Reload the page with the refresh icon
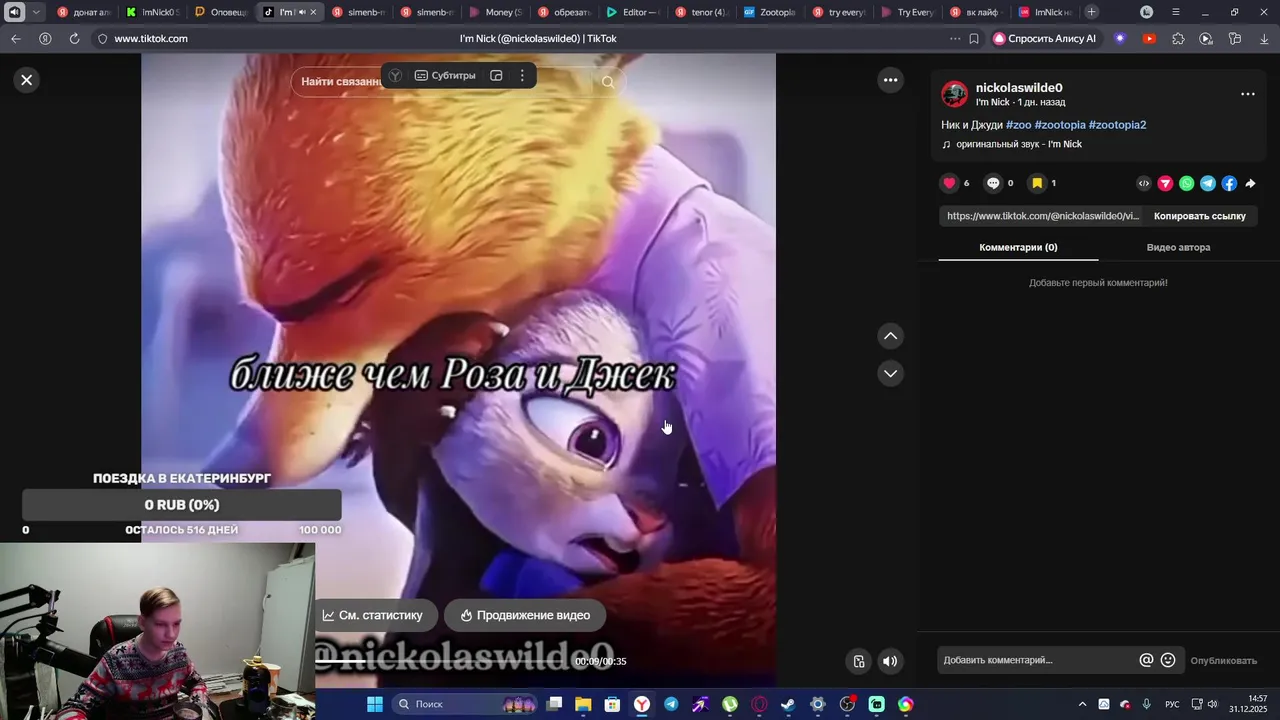The width and height of the screenshot is (1280, 720). (x=74, y=39)
